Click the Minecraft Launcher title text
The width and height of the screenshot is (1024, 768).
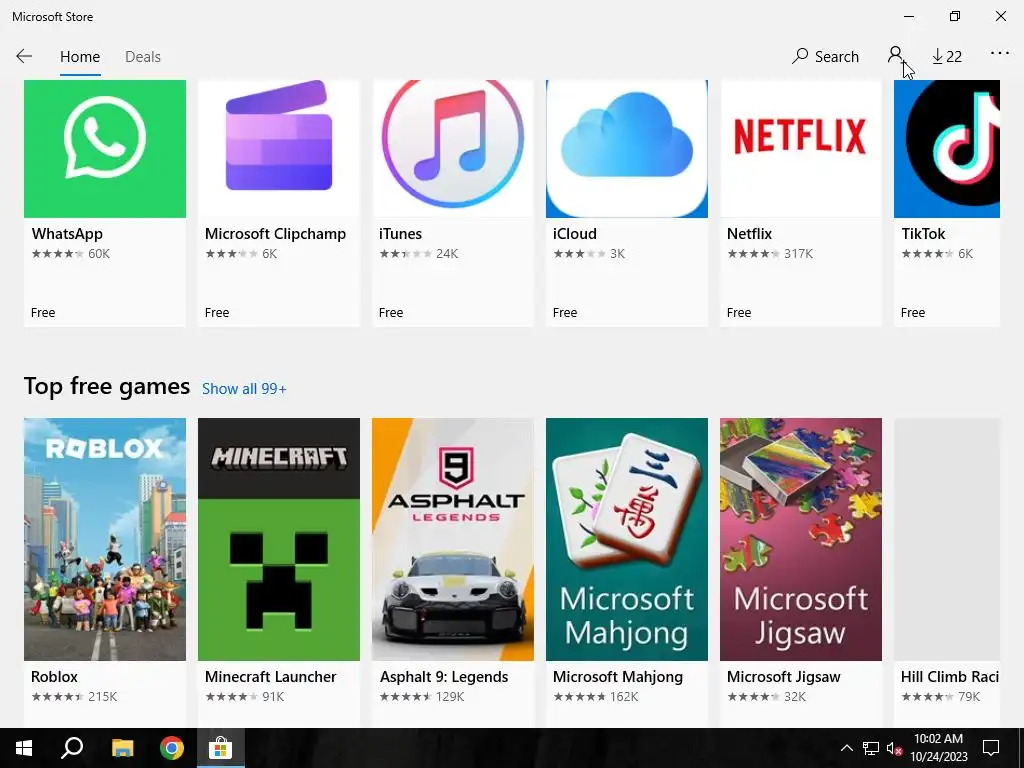click(270, 677)
